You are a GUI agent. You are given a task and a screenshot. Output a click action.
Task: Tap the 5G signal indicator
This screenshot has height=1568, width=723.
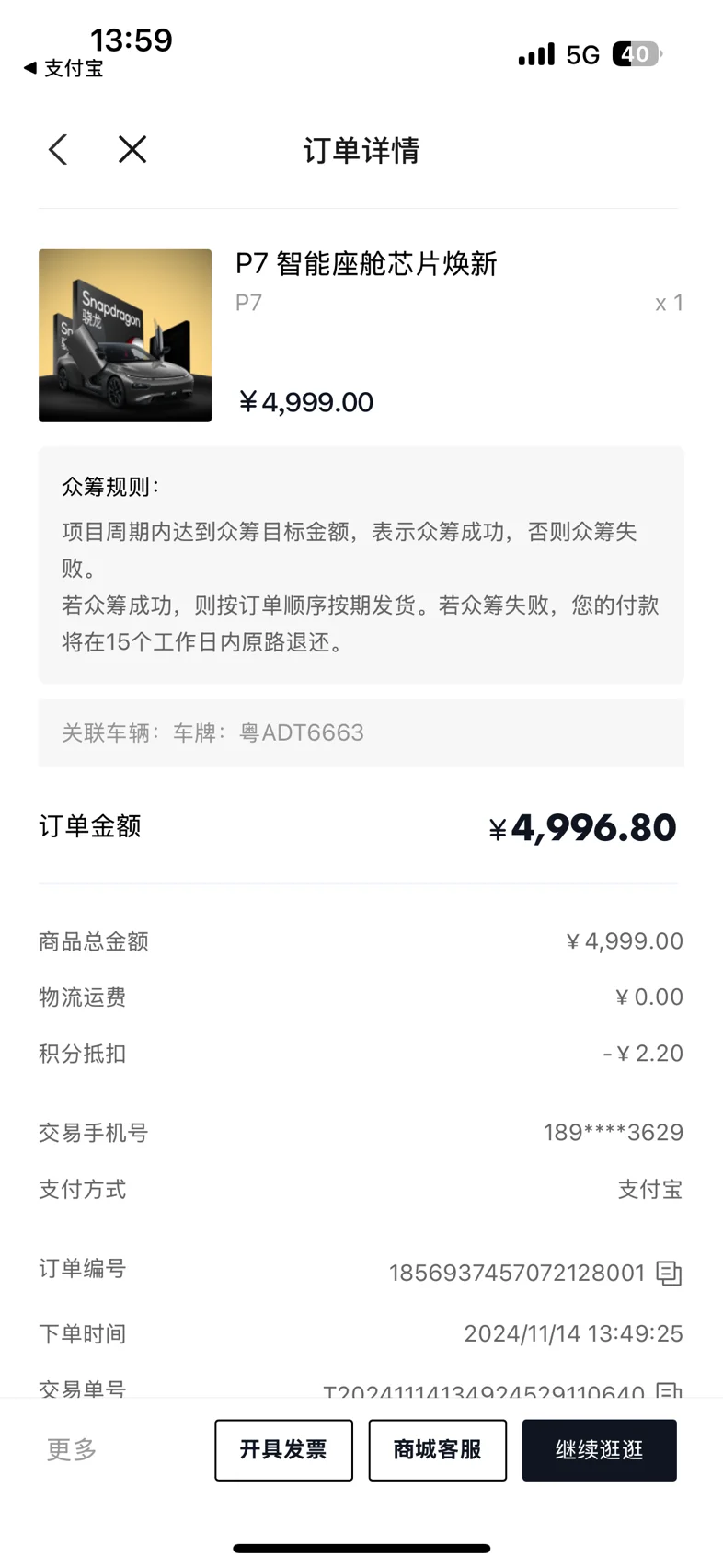point(582,55)
